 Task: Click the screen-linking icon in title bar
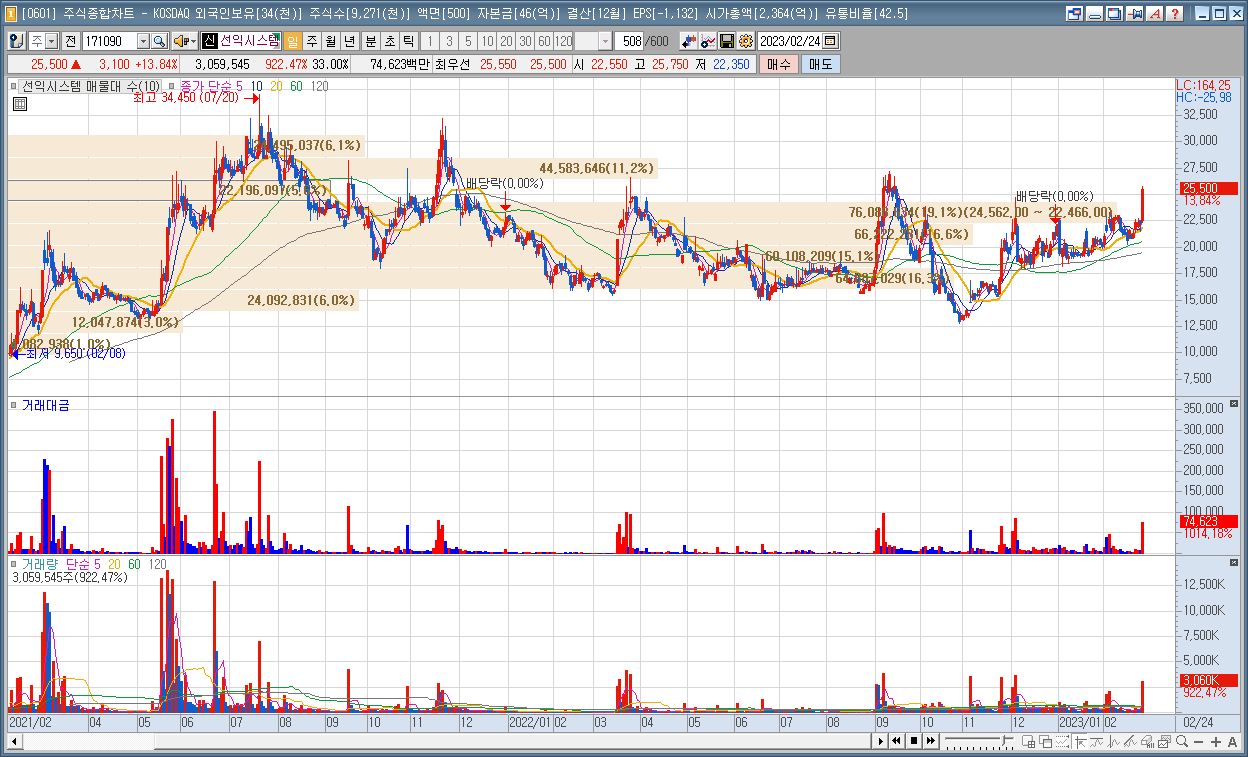1074,14
